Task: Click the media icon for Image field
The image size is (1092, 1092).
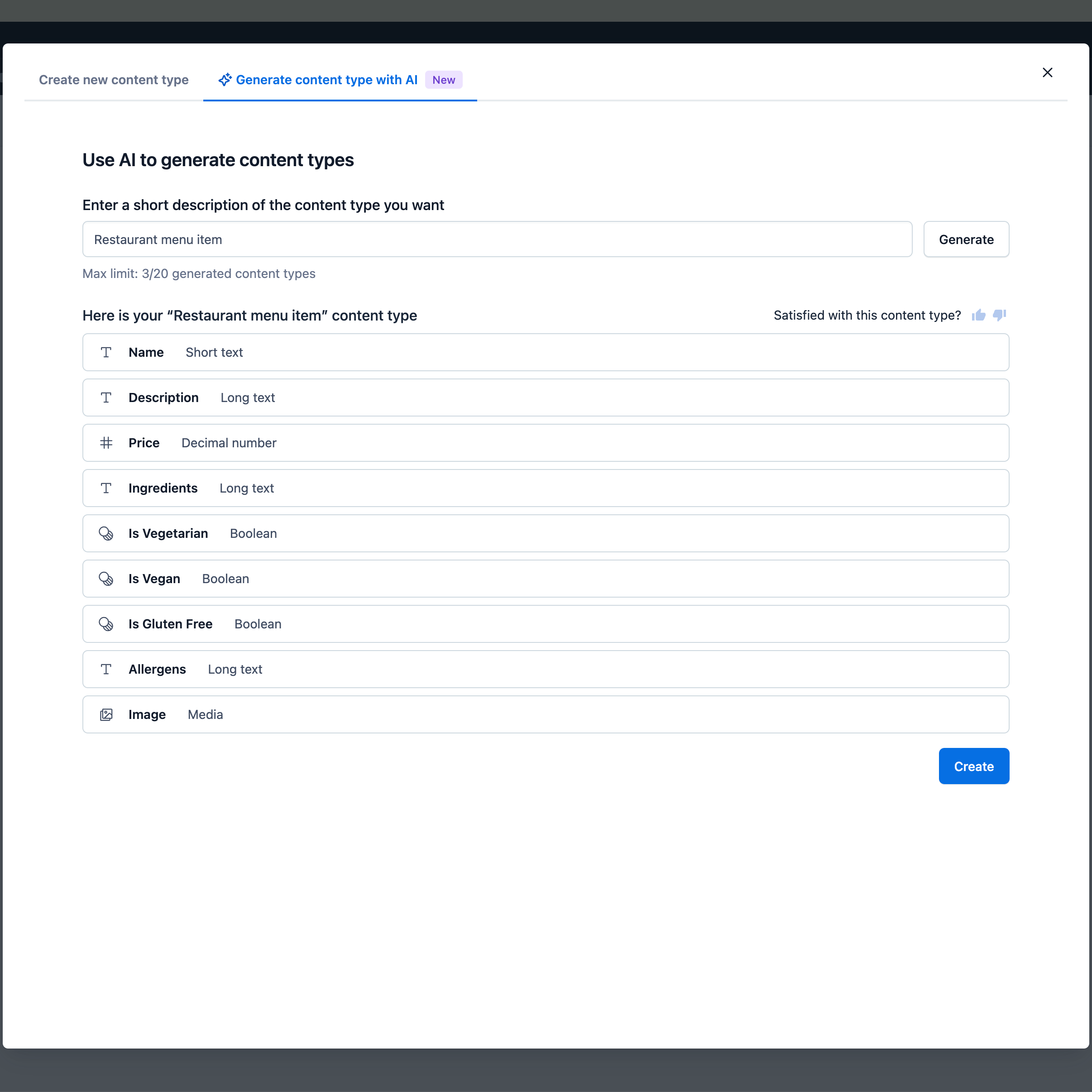Action: click(106, 714)
